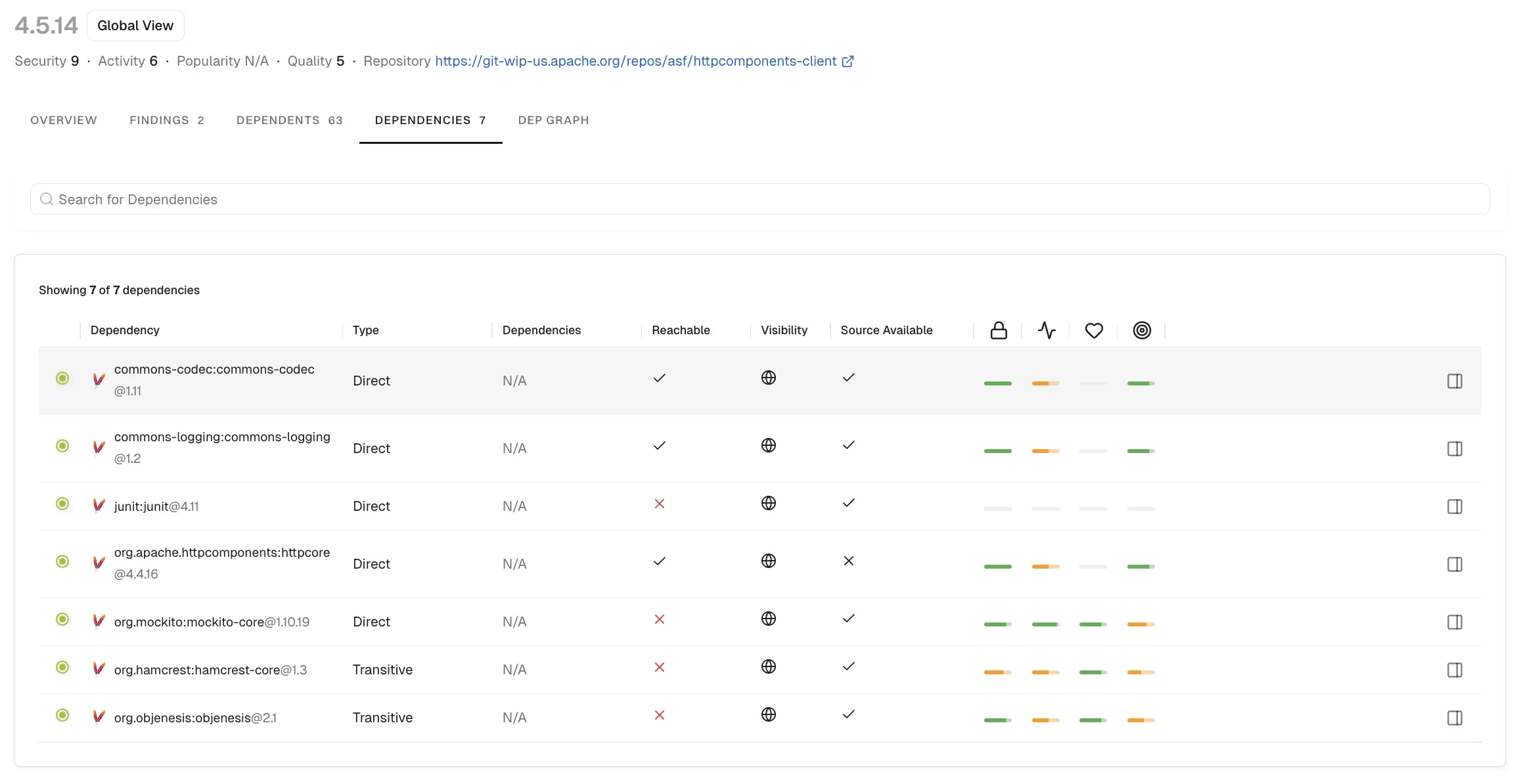Click the activity score bar for mockito-core
This screenshot has width=1515, height=784.
click(1045, 624)
